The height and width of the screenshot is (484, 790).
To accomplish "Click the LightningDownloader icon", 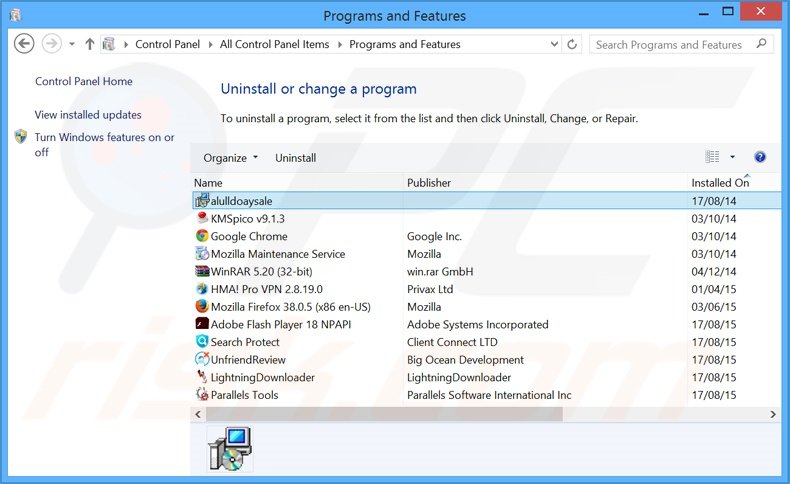I will click(x=202, y=377).
